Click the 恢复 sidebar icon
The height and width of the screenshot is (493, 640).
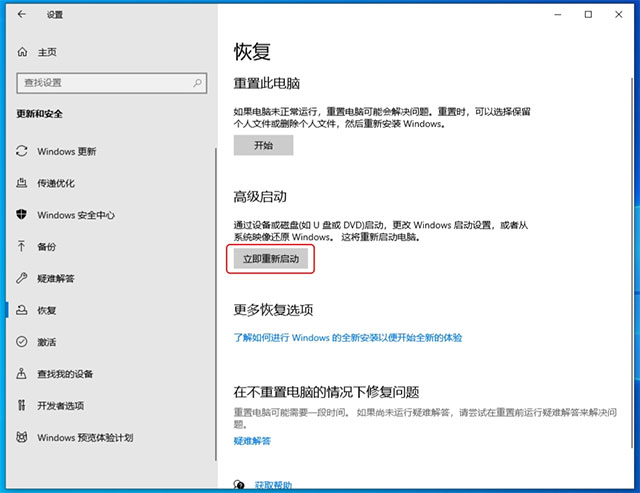[x=22, y=310]
